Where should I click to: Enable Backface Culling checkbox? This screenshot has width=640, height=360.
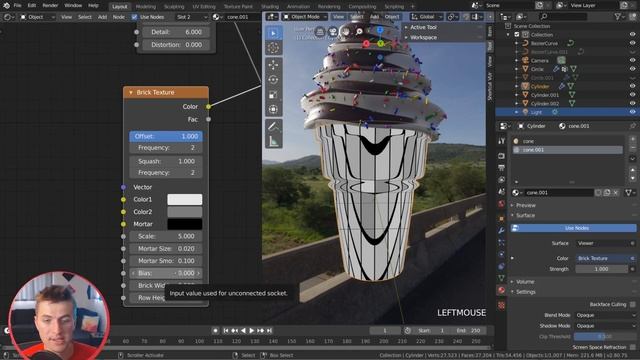click(633, 304)
